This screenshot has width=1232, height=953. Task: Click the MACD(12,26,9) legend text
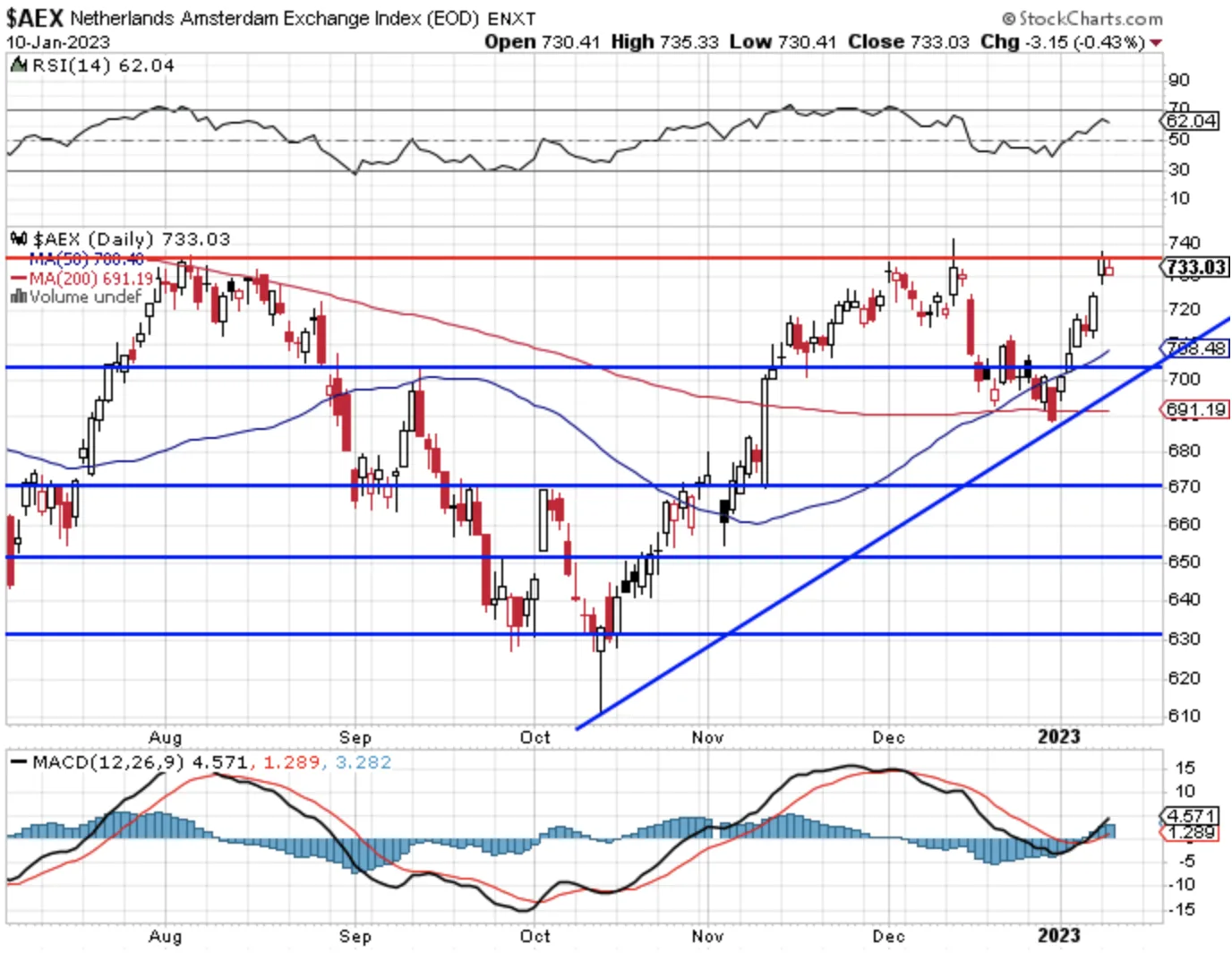click(x=108, y=762)
